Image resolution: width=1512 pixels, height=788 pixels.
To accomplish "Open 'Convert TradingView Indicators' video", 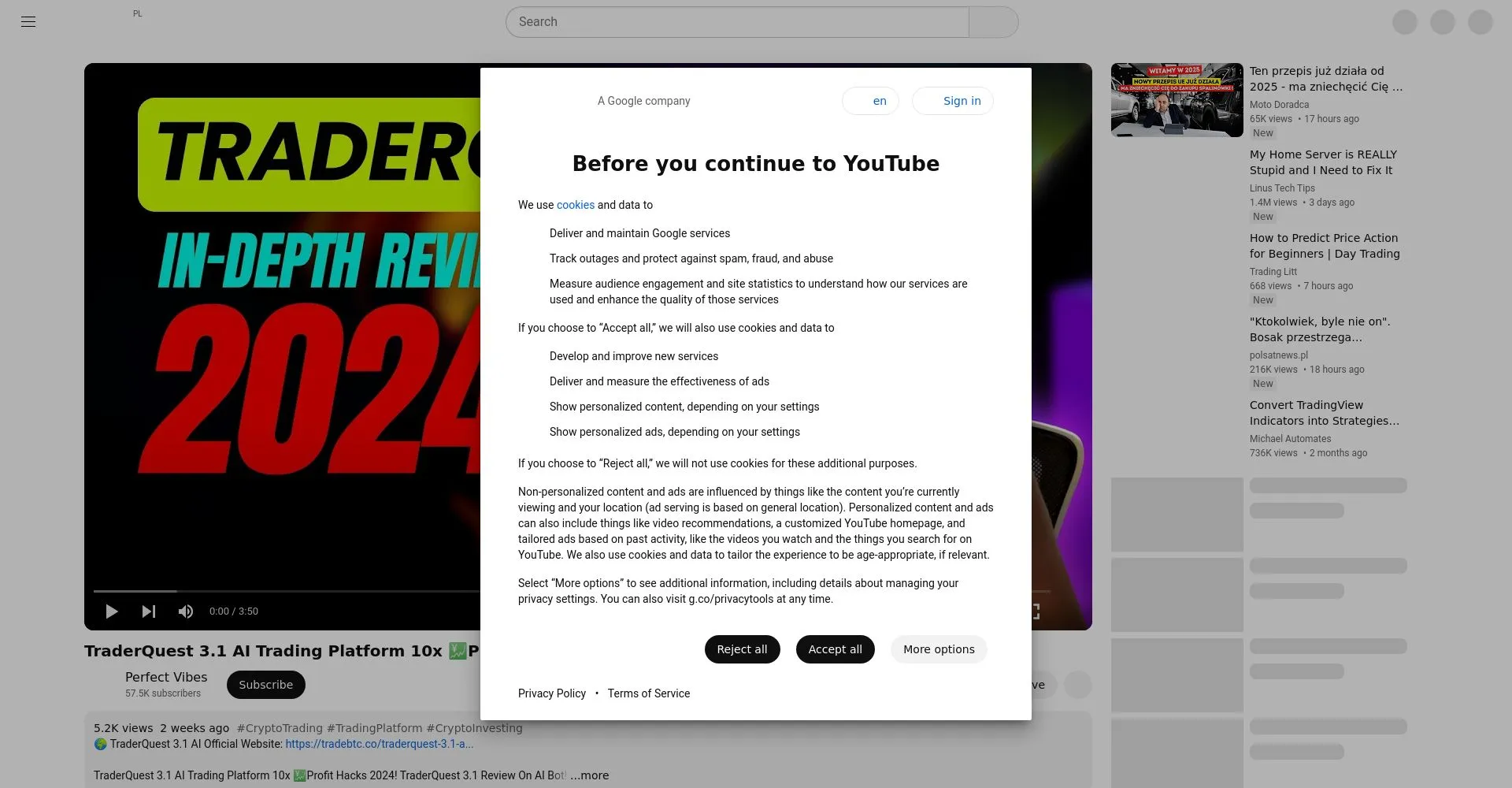I will (x=1325, y=413).
